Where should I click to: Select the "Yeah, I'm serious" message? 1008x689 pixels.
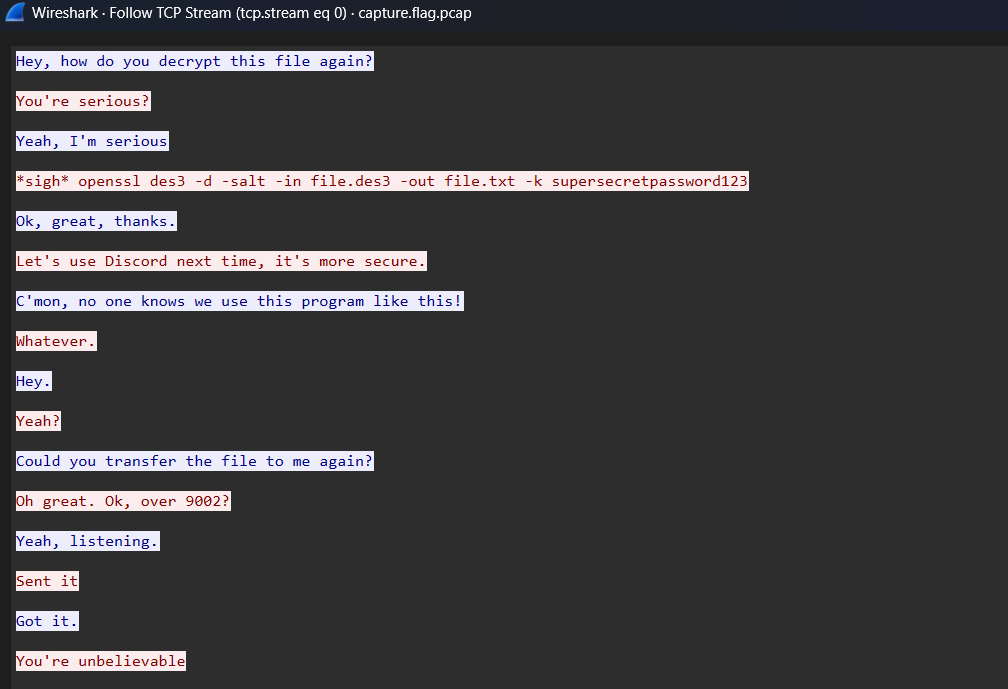pyautogui.click(x=92, y=141)
